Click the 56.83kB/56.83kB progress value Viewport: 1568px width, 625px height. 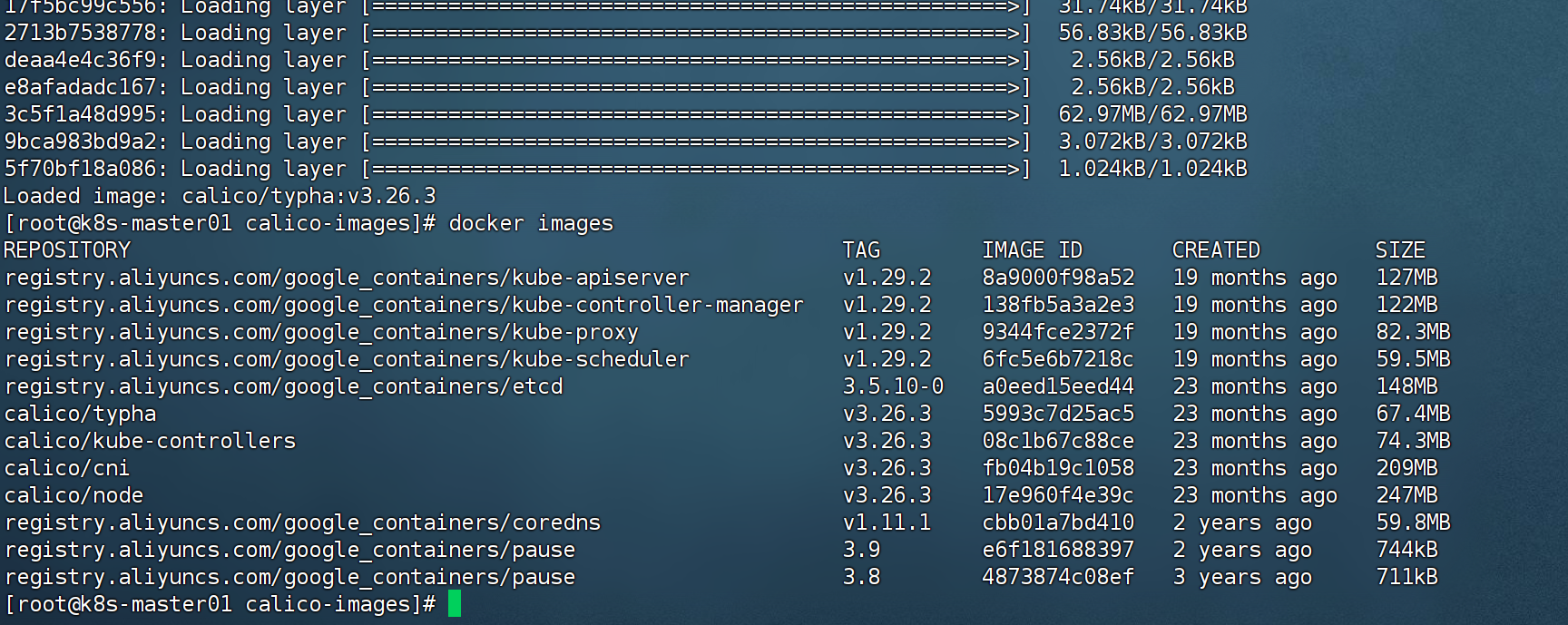coord(1152,33)
